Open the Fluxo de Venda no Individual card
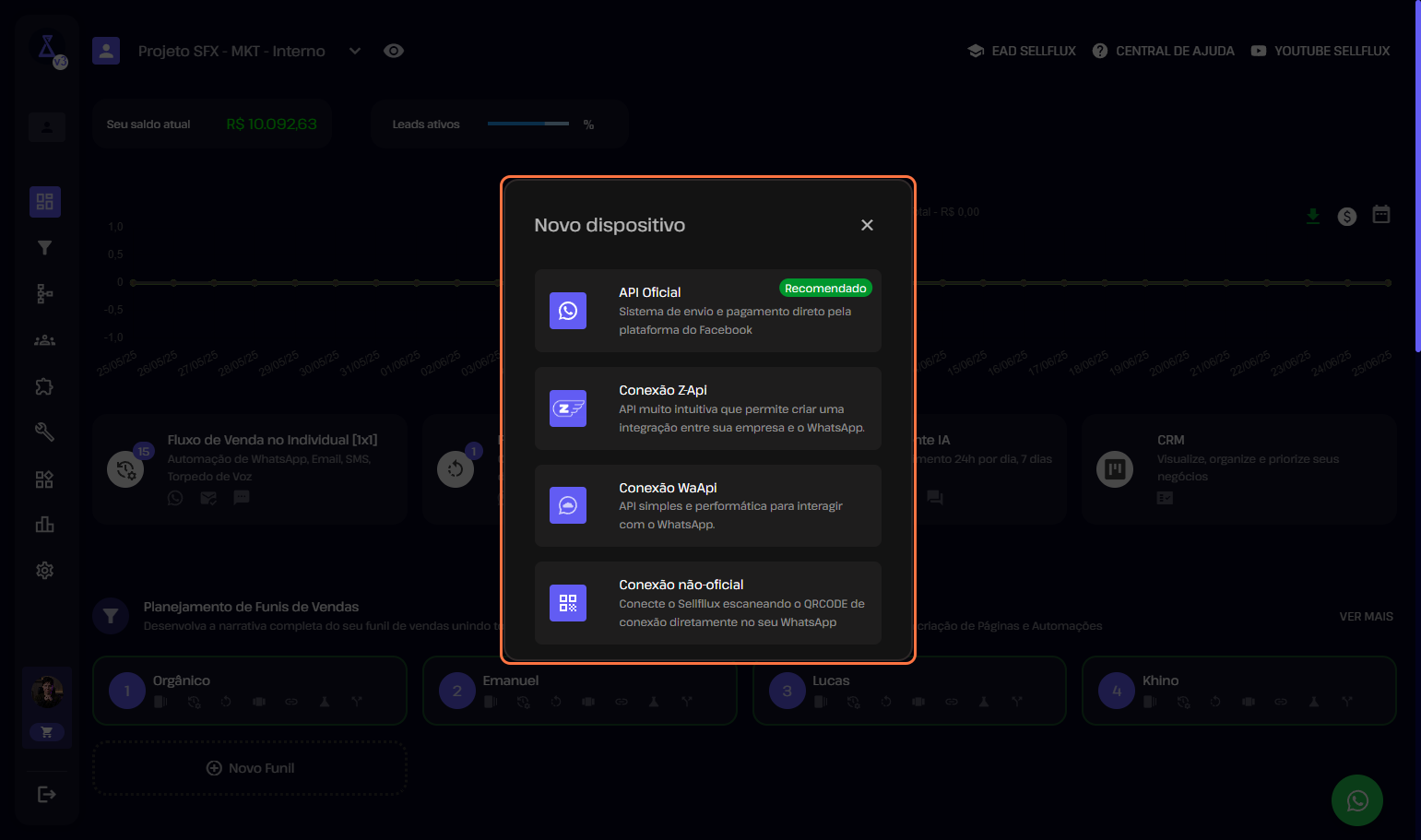1421x840 pixels. [250, 470]
